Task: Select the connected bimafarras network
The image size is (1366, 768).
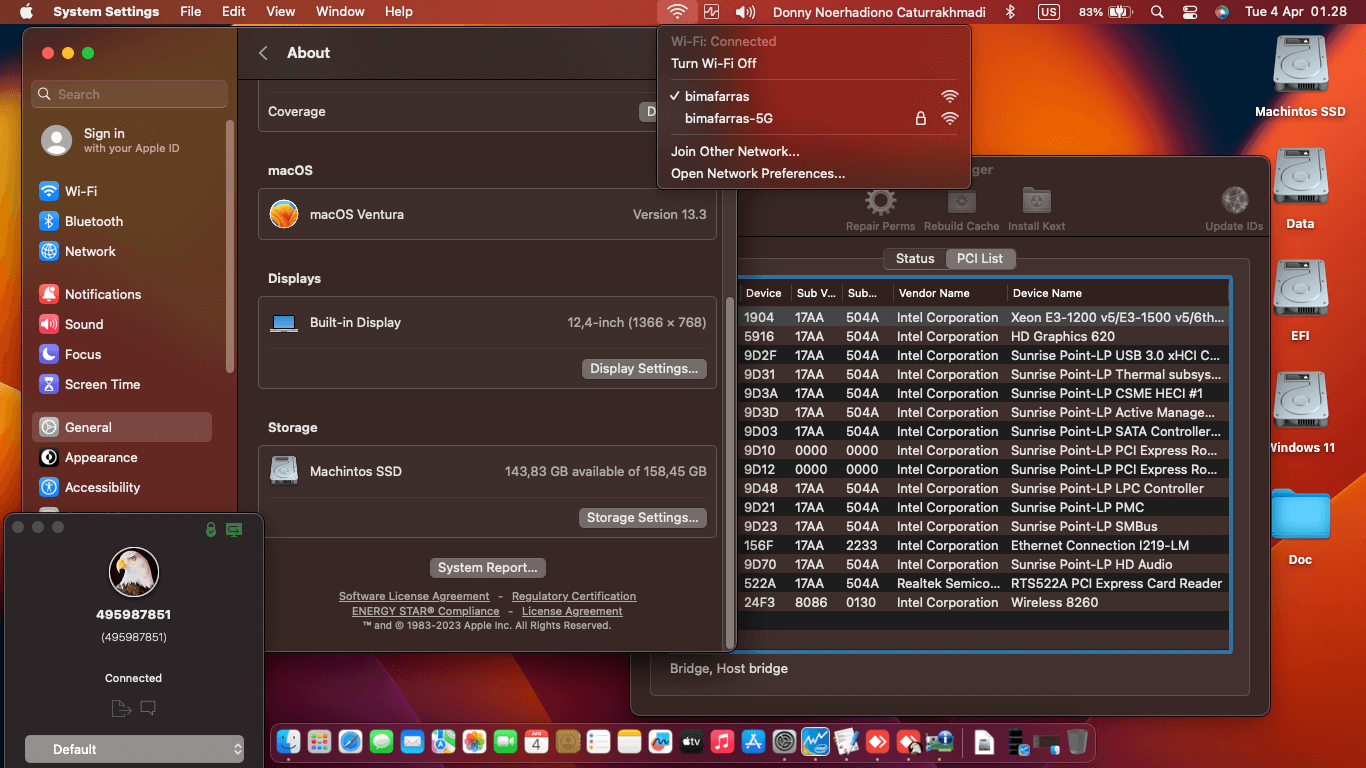Action: click(813, 96)
